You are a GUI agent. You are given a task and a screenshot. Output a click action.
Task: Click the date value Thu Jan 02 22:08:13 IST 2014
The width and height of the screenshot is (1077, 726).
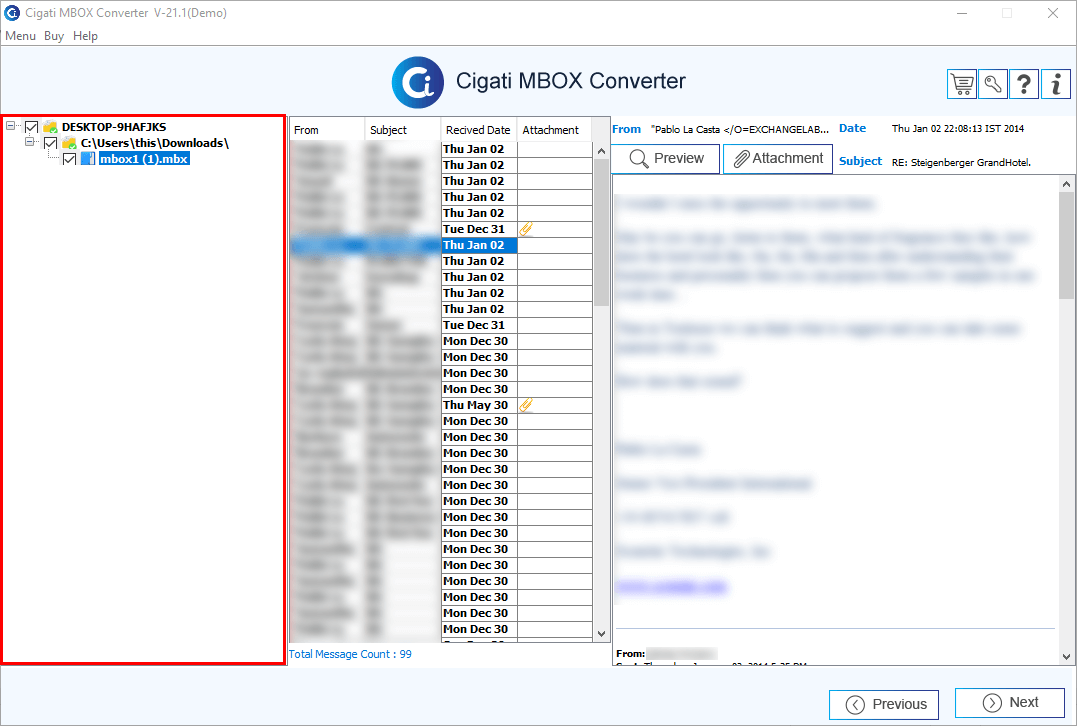957,128
